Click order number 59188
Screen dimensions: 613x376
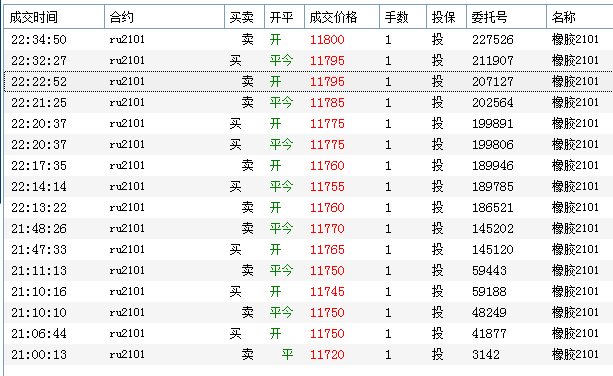coord(489,292)
